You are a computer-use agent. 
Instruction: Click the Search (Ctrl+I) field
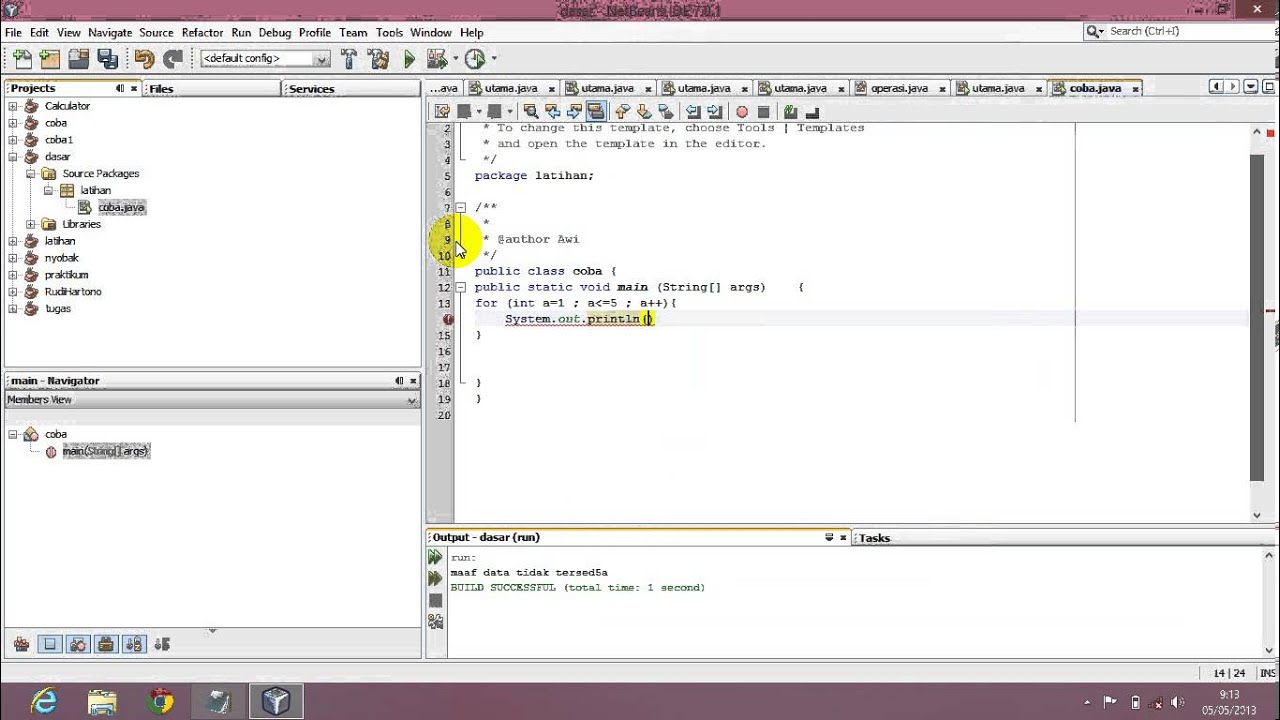(x=1180, y=32)
